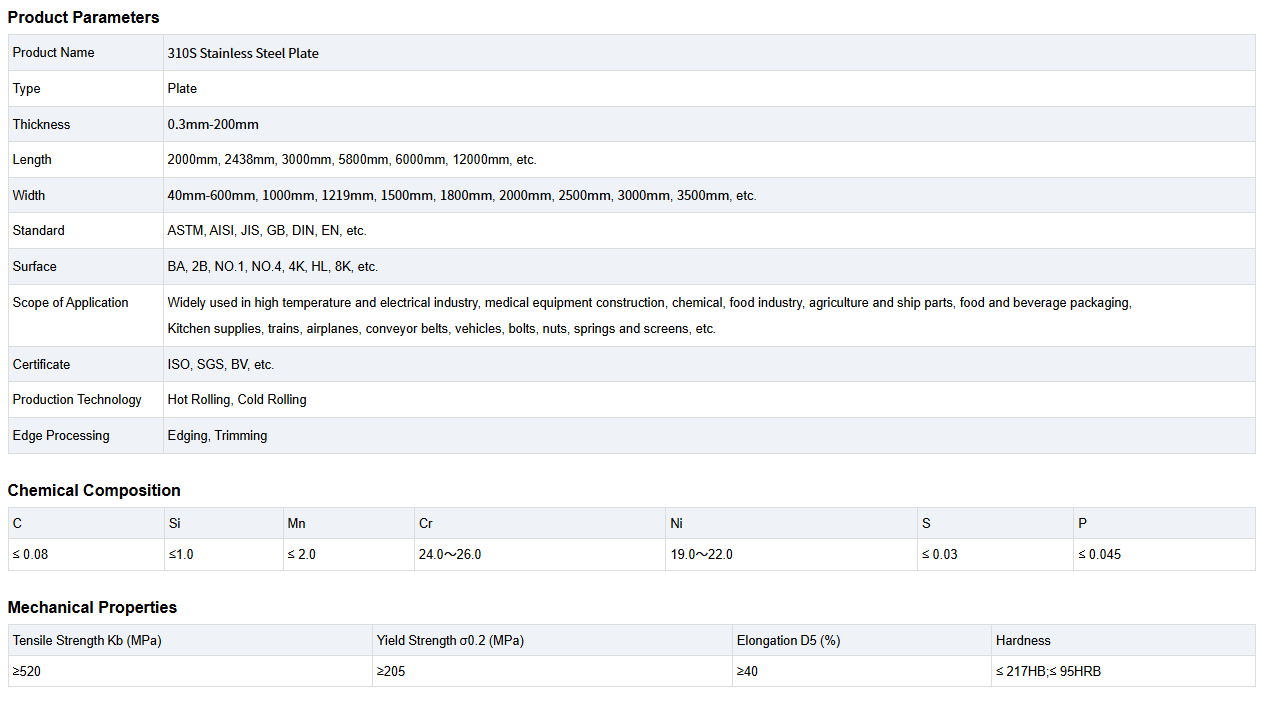Click the Tensile Strength column header
Viewport: 1264px width, 706px height.
pos(87,641)
